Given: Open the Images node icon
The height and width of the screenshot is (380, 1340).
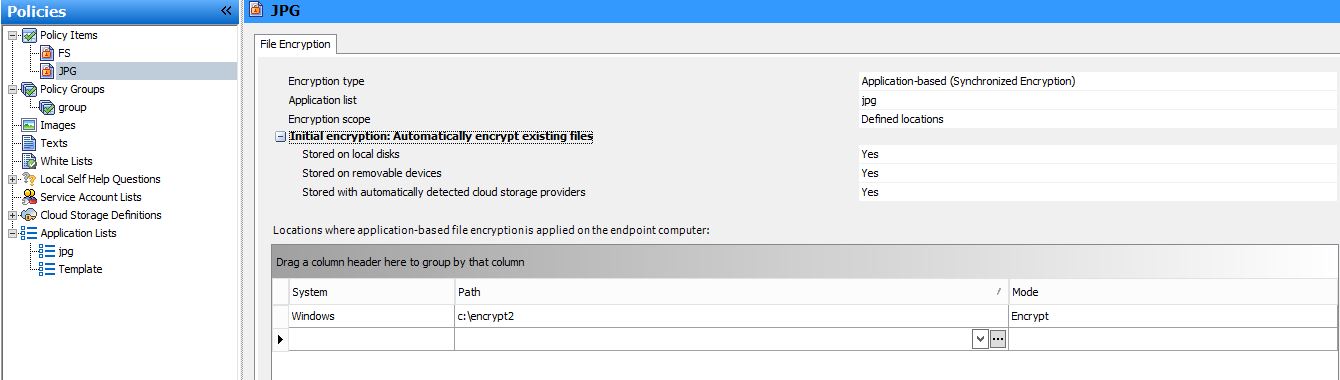Looking at the screenshot, I should tap(29, 125).
